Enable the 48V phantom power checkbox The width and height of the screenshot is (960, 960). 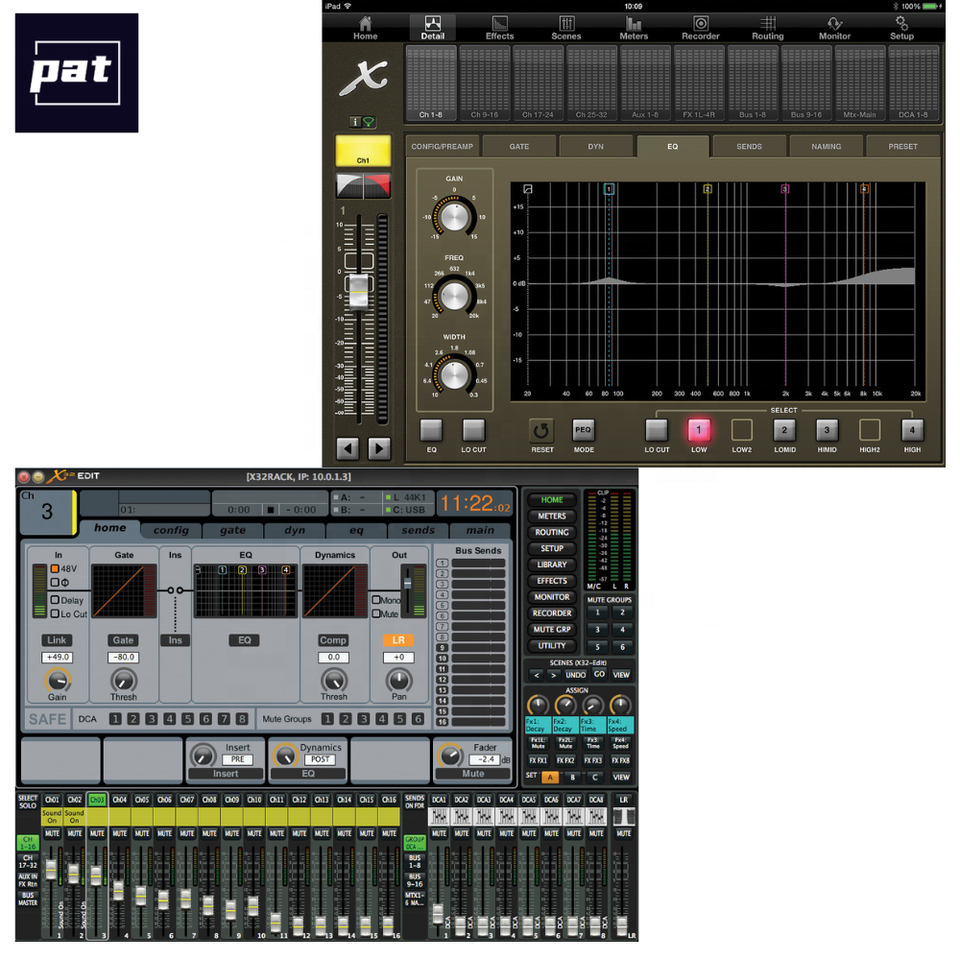[x=54, y=569]
